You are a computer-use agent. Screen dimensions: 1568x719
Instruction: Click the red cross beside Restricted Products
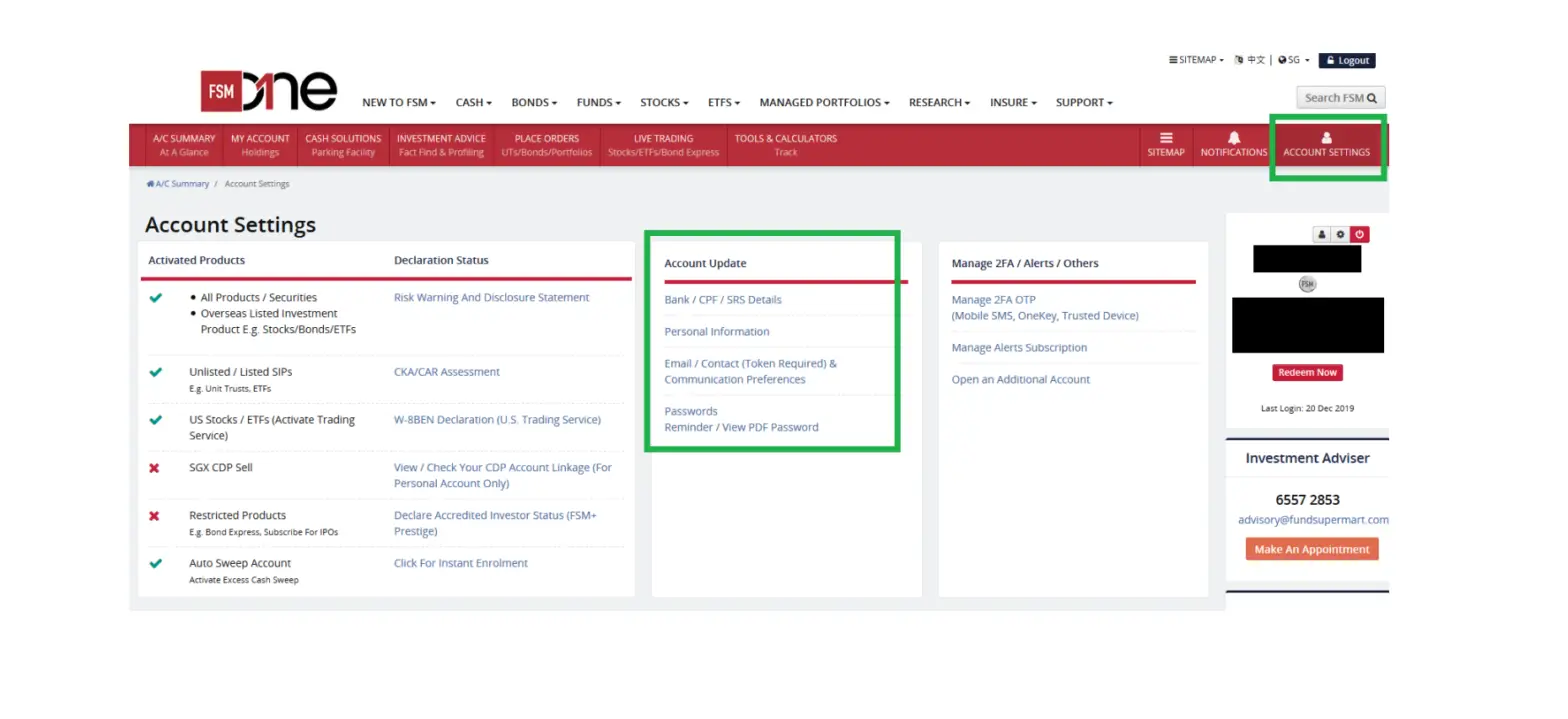click(154, 515)
